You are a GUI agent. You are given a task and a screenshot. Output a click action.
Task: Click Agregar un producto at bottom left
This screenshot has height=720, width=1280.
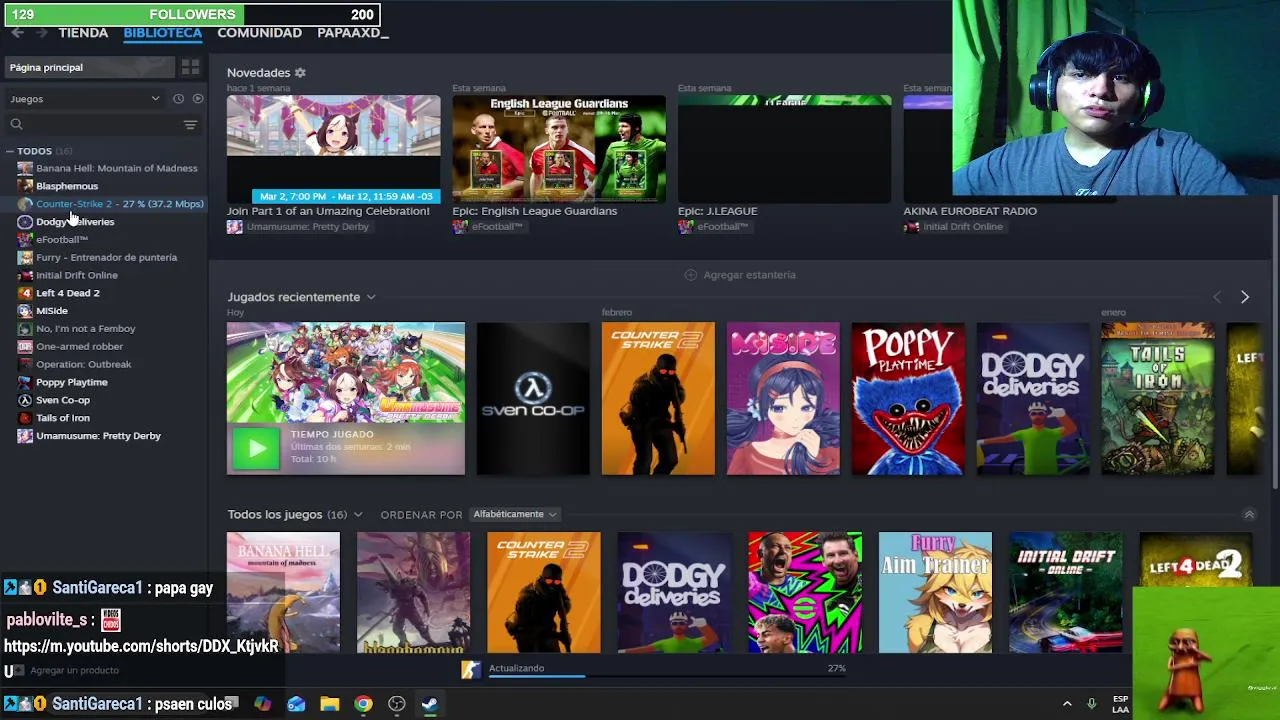click(74, 670)
